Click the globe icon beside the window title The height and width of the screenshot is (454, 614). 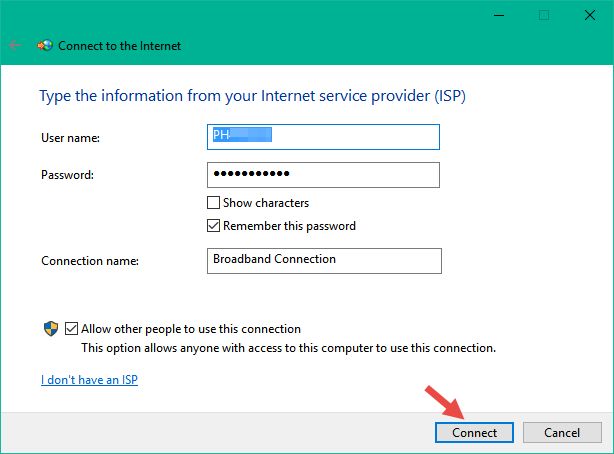45,45
